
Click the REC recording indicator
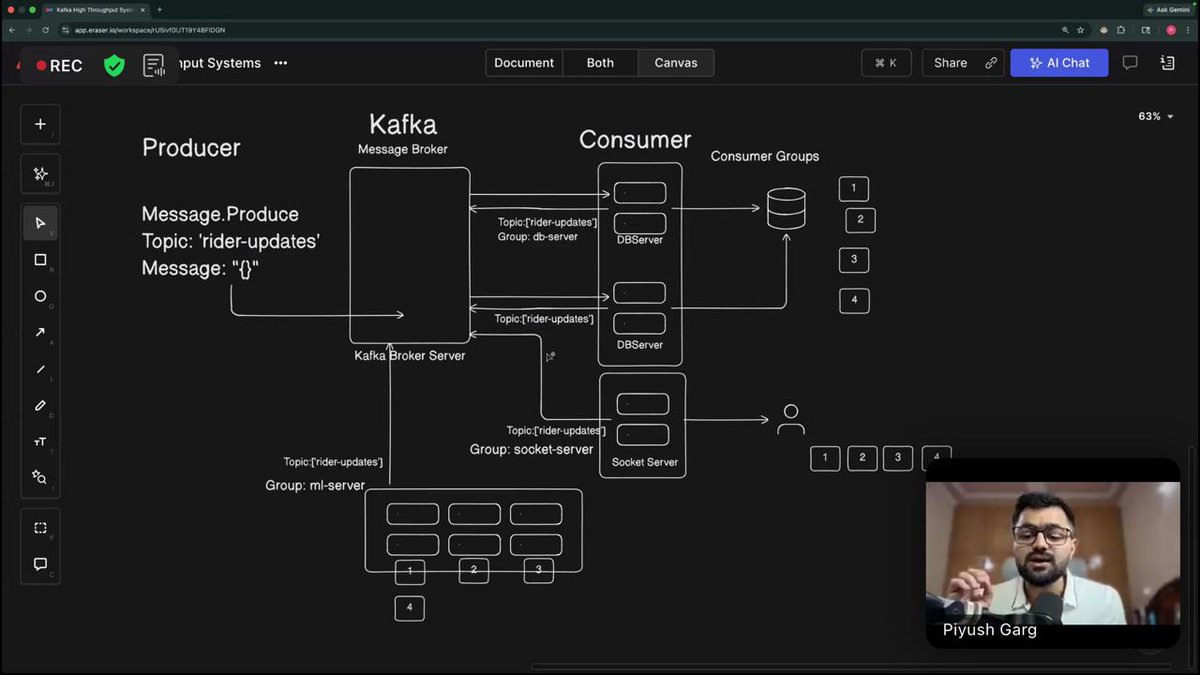click(60, 66)
